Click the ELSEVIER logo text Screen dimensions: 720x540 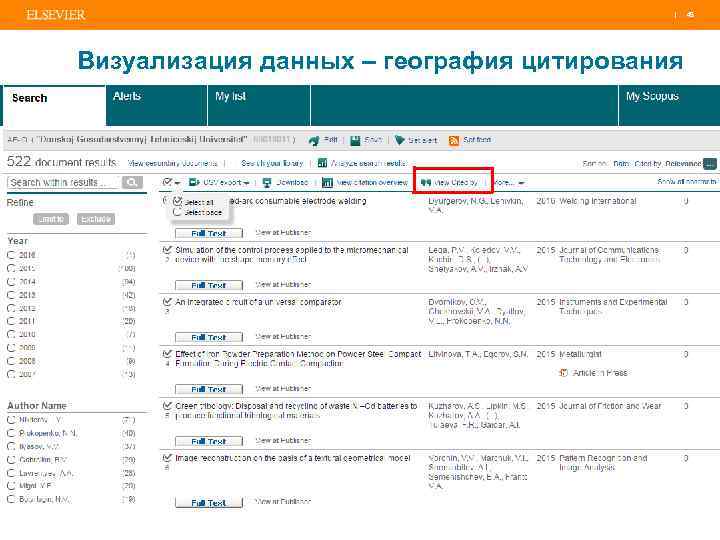[56, 15]
